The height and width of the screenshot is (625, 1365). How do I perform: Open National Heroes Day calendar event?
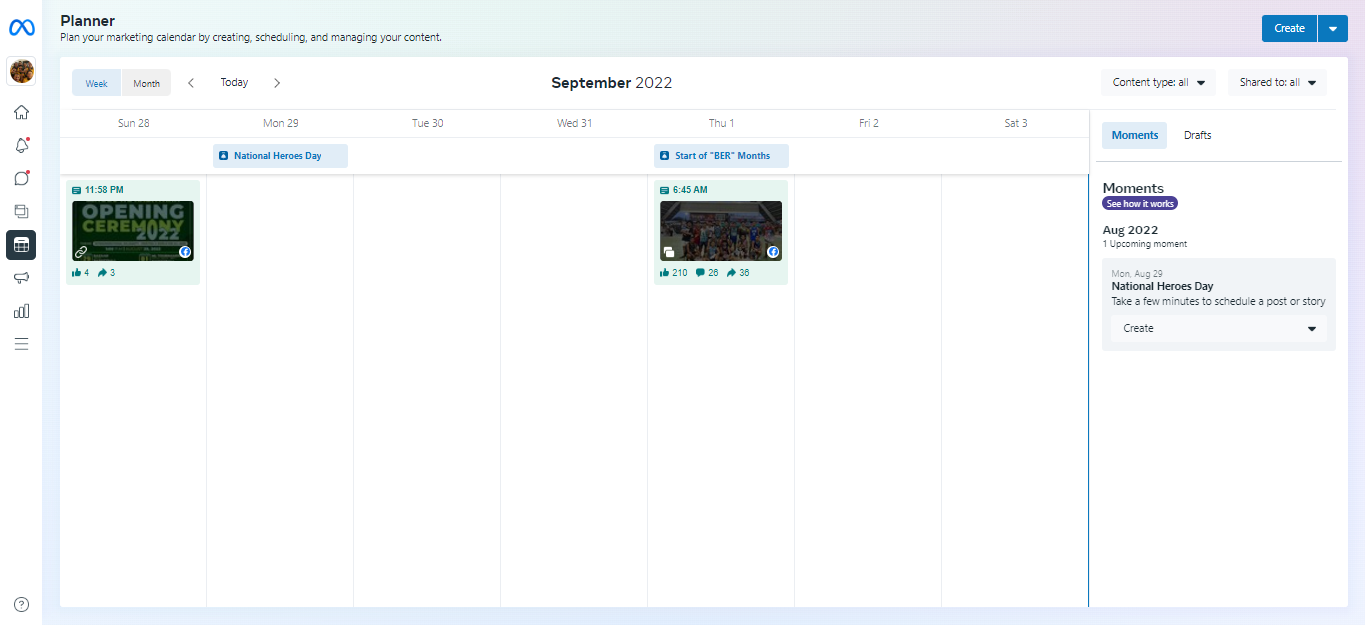[x=281, y=156]
